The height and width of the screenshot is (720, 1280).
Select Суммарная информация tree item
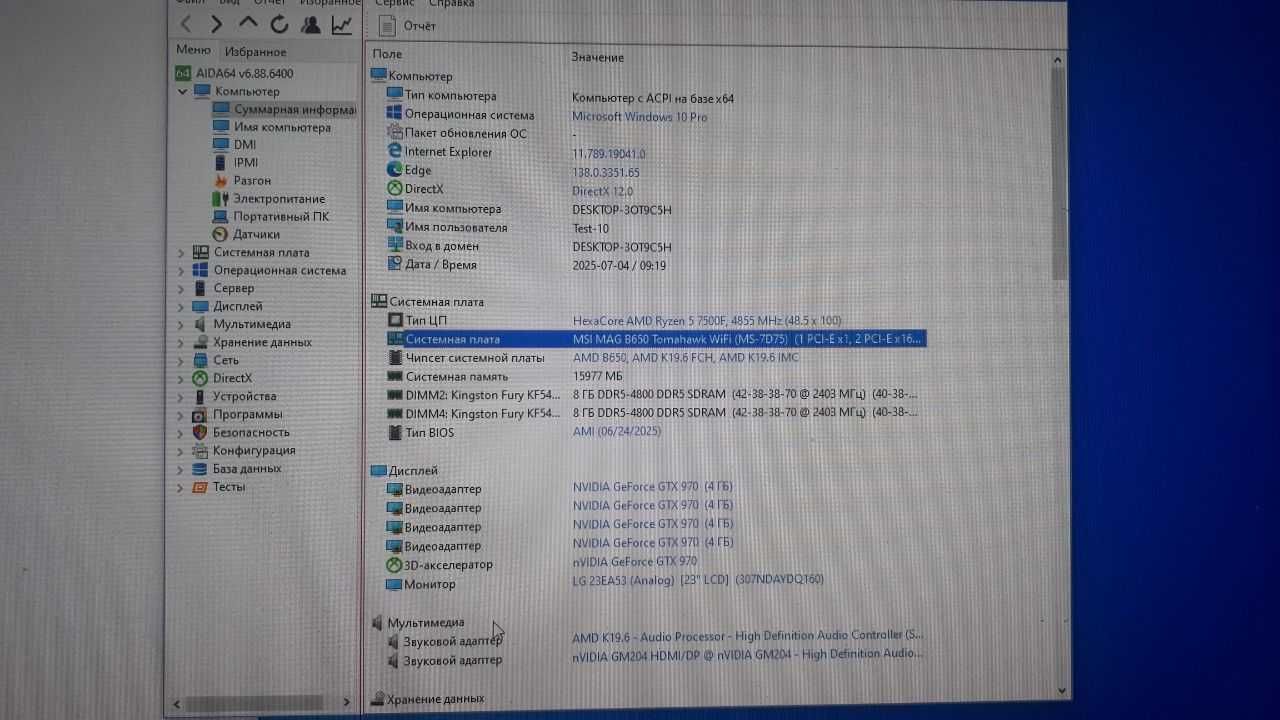click(x=285, y=110)
